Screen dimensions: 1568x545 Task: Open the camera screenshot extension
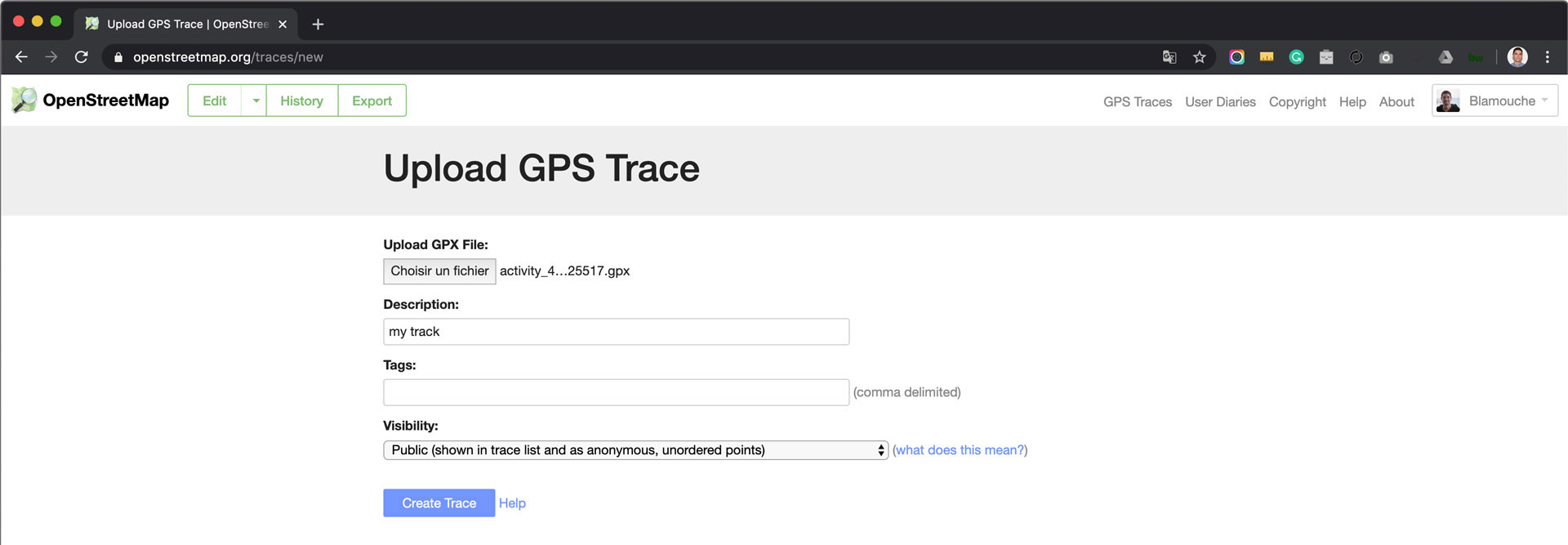(1386, 57)
